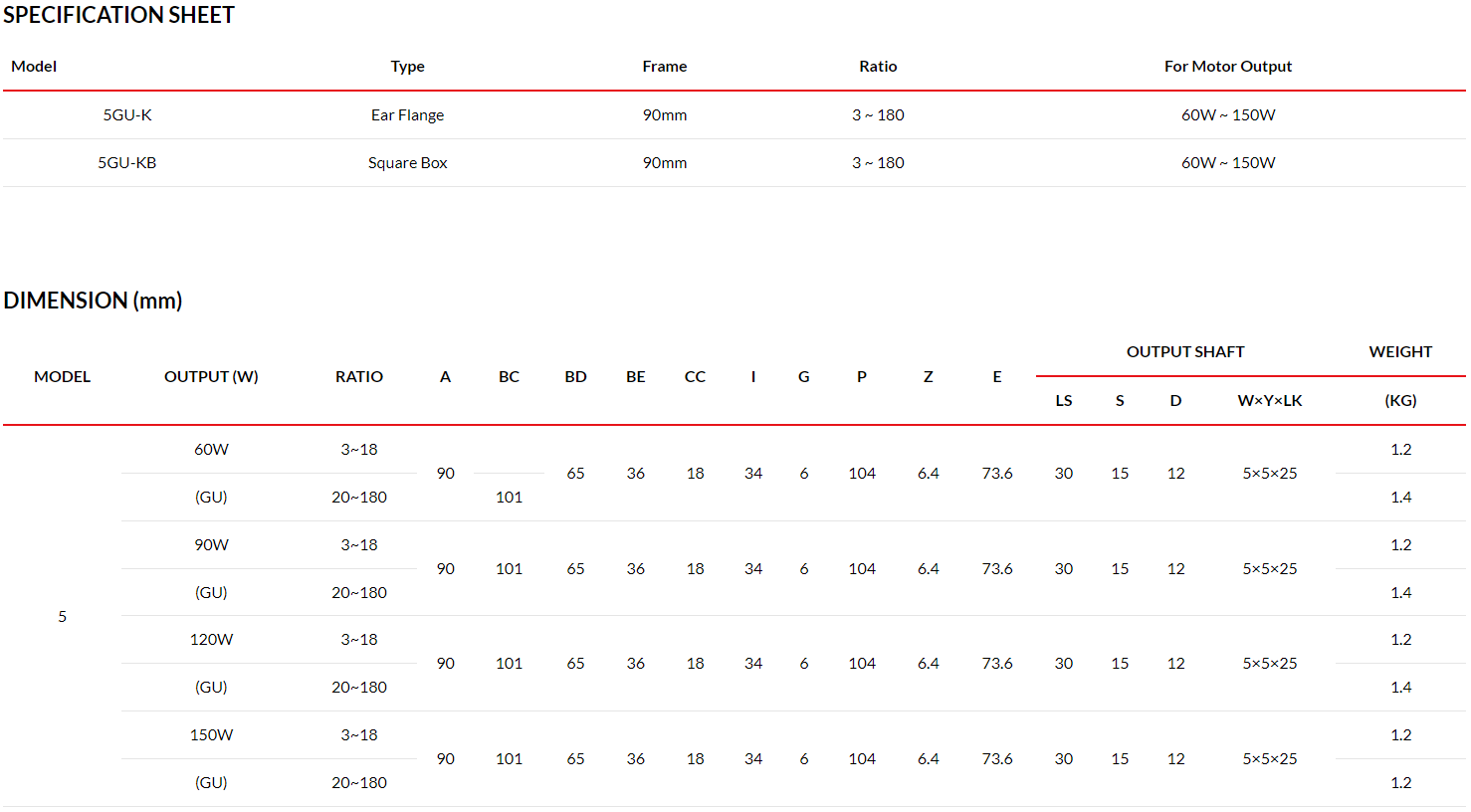
Task: Click the BD column header
Action: click(x=575, y=377)
